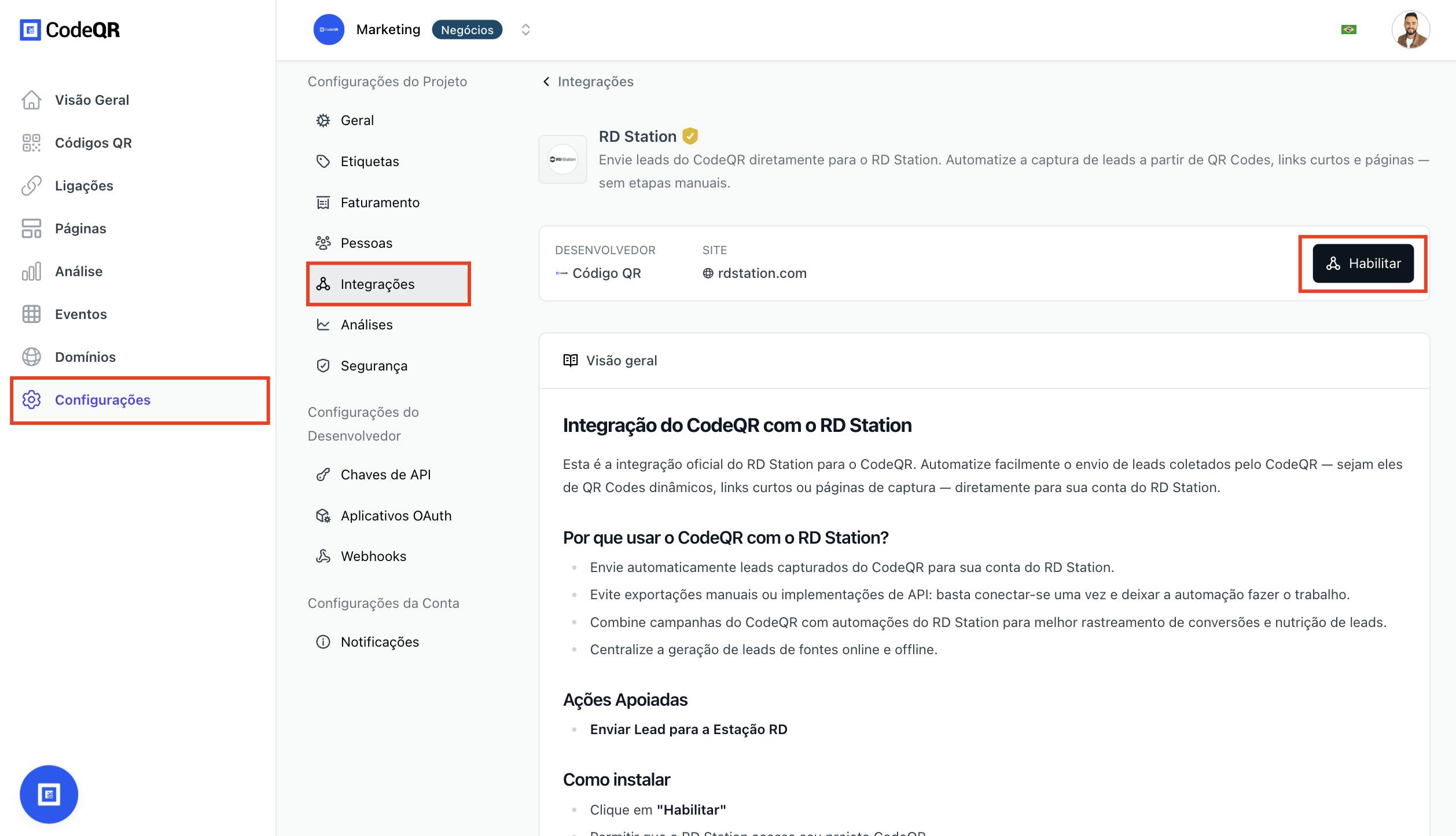This screenshot has width=1456, height=836.
Task: Open Chaves de API settings
Action: pos(385,475)
